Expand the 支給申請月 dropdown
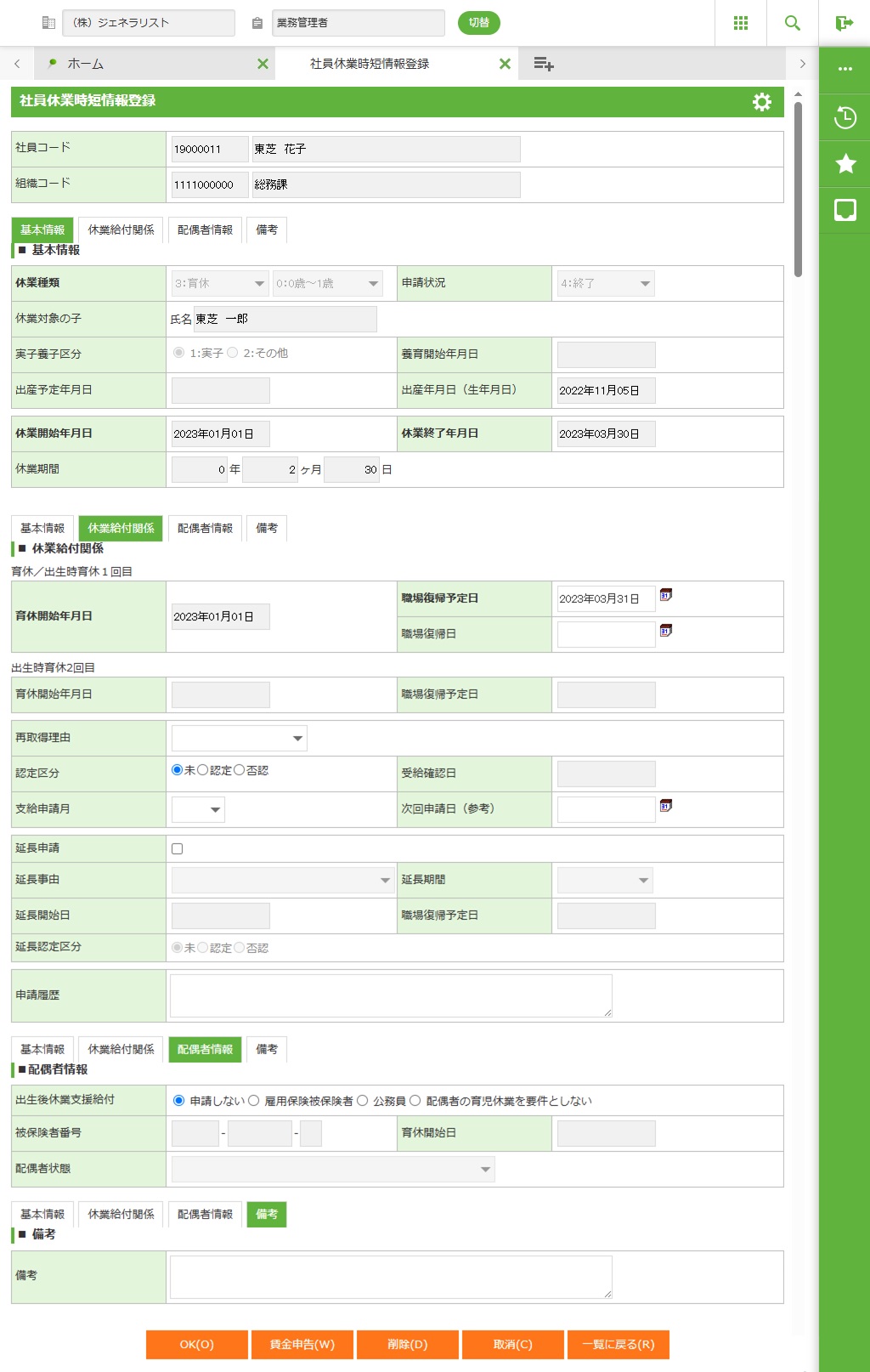This screenshot has width=870, height=1372. point(198,809)
